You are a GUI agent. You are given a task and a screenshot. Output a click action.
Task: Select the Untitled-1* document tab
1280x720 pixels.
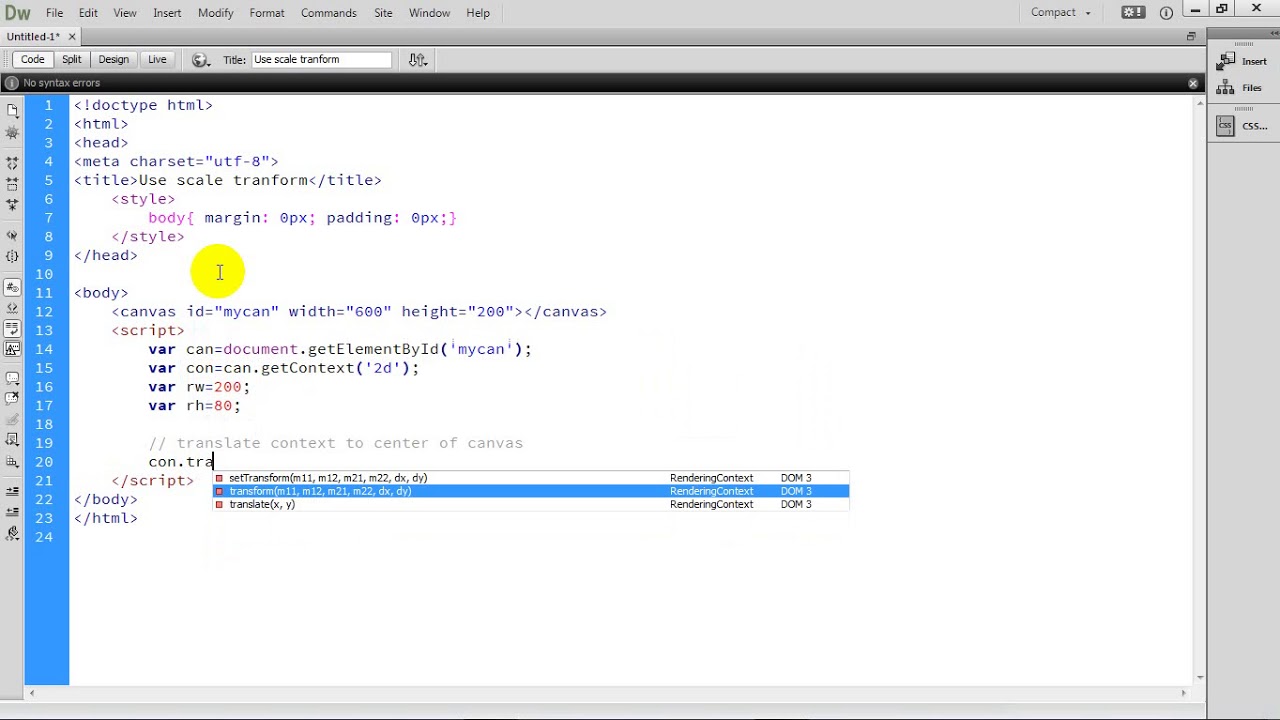33,37
